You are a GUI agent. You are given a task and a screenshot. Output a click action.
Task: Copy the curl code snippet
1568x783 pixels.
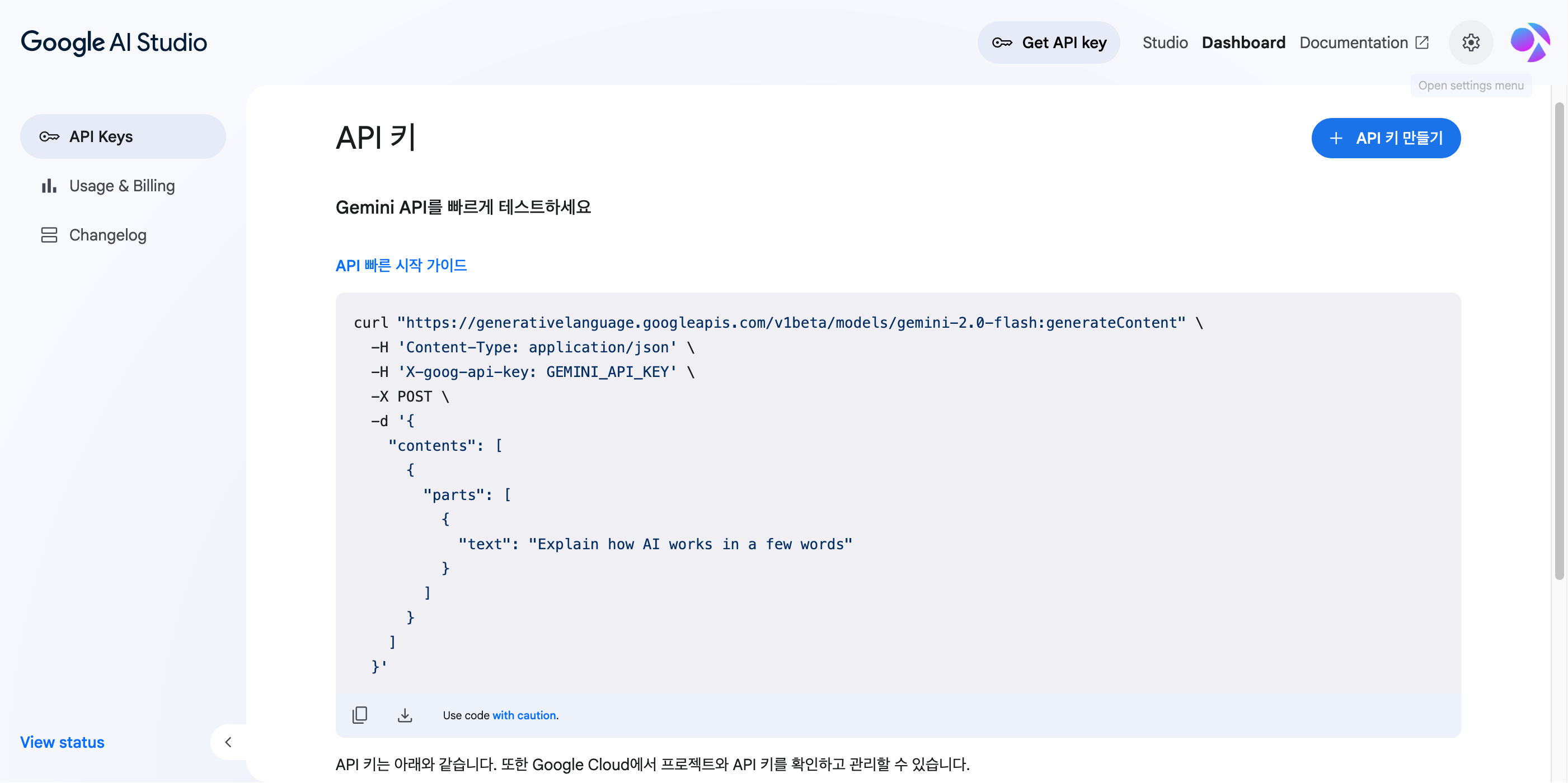(360, 715)
